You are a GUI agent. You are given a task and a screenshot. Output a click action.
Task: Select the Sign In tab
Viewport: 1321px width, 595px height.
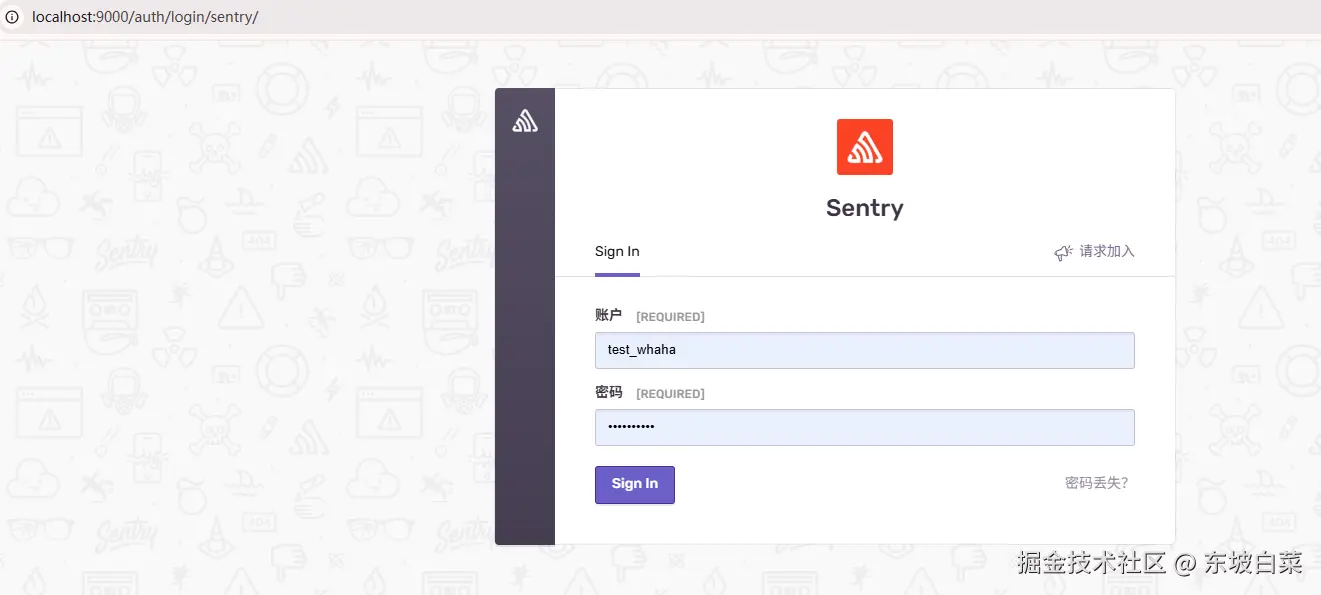click(617, 252)
